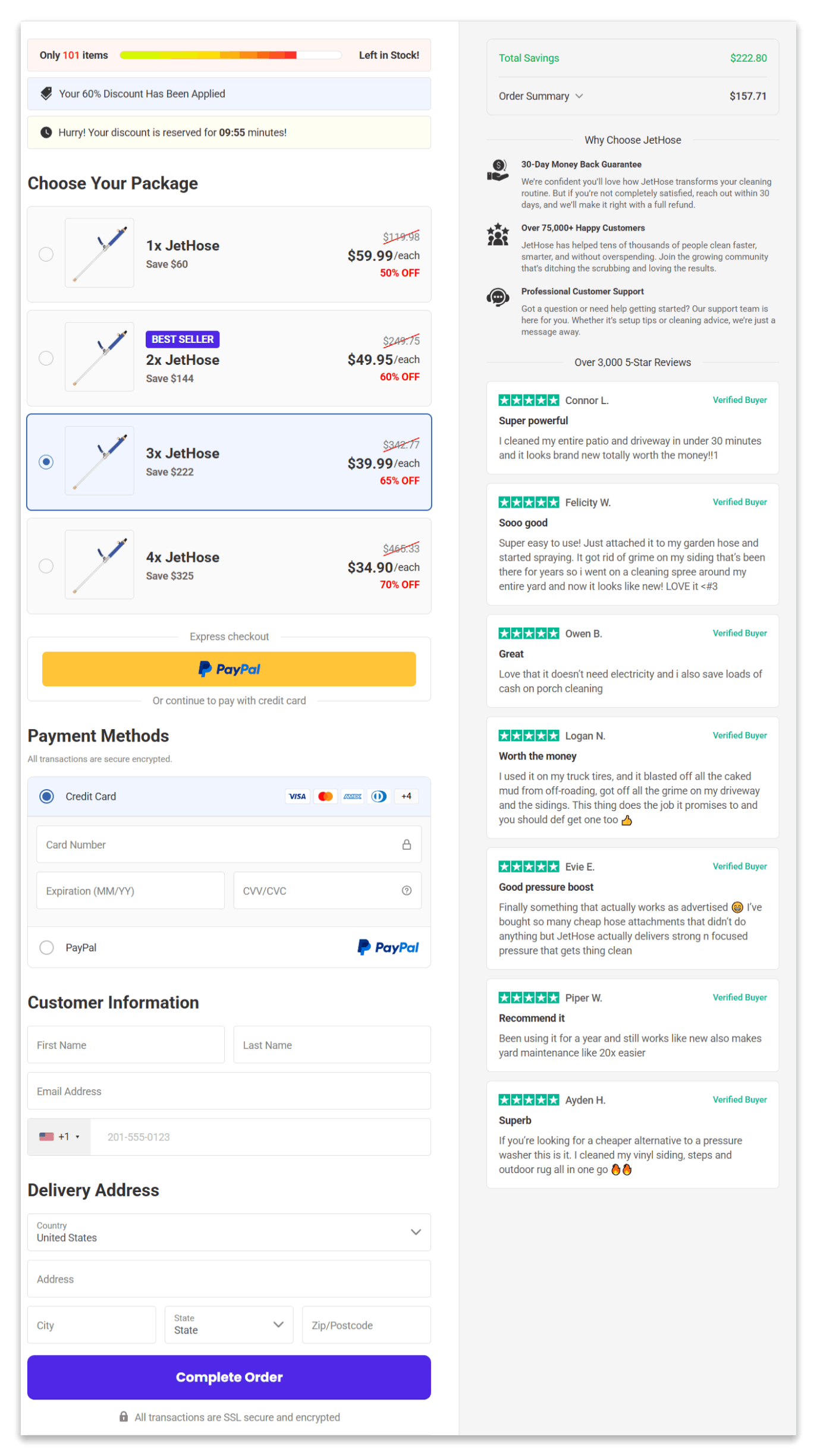The height and width of the screenshot is (1456, 817).
Task: Click the Visa card icon
Action: click(297, 796)
